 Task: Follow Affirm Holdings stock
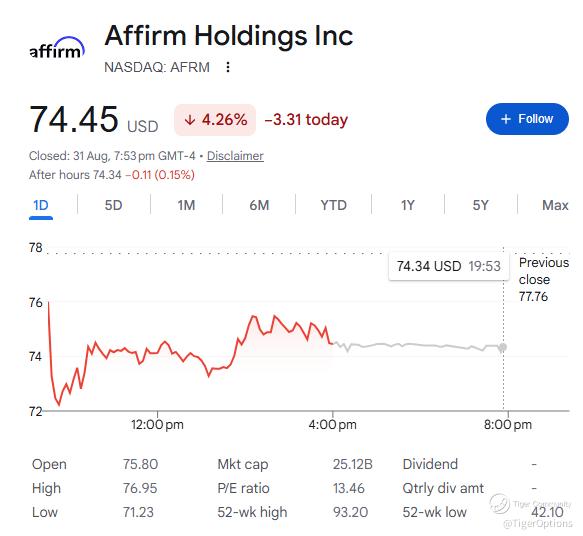(x=527, y=119)
